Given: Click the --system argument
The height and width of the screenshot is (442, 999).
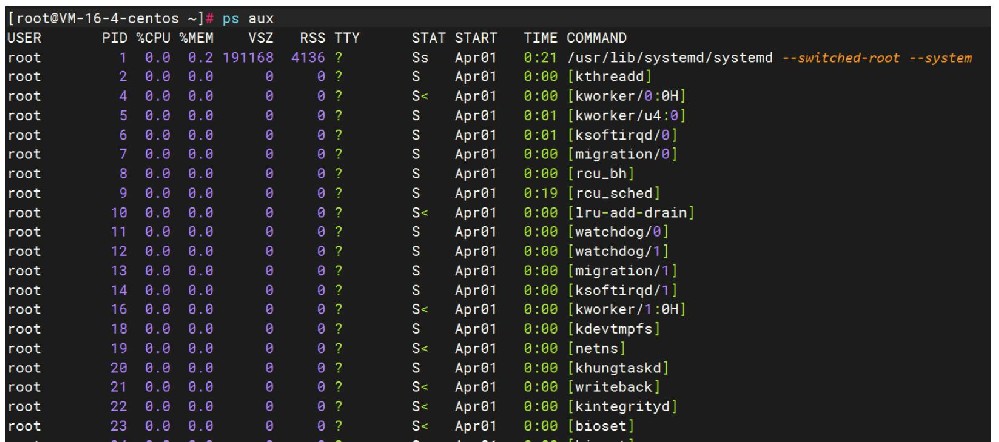Looking at the screenshot, I should pyautogui.click(x=941, y=58).
